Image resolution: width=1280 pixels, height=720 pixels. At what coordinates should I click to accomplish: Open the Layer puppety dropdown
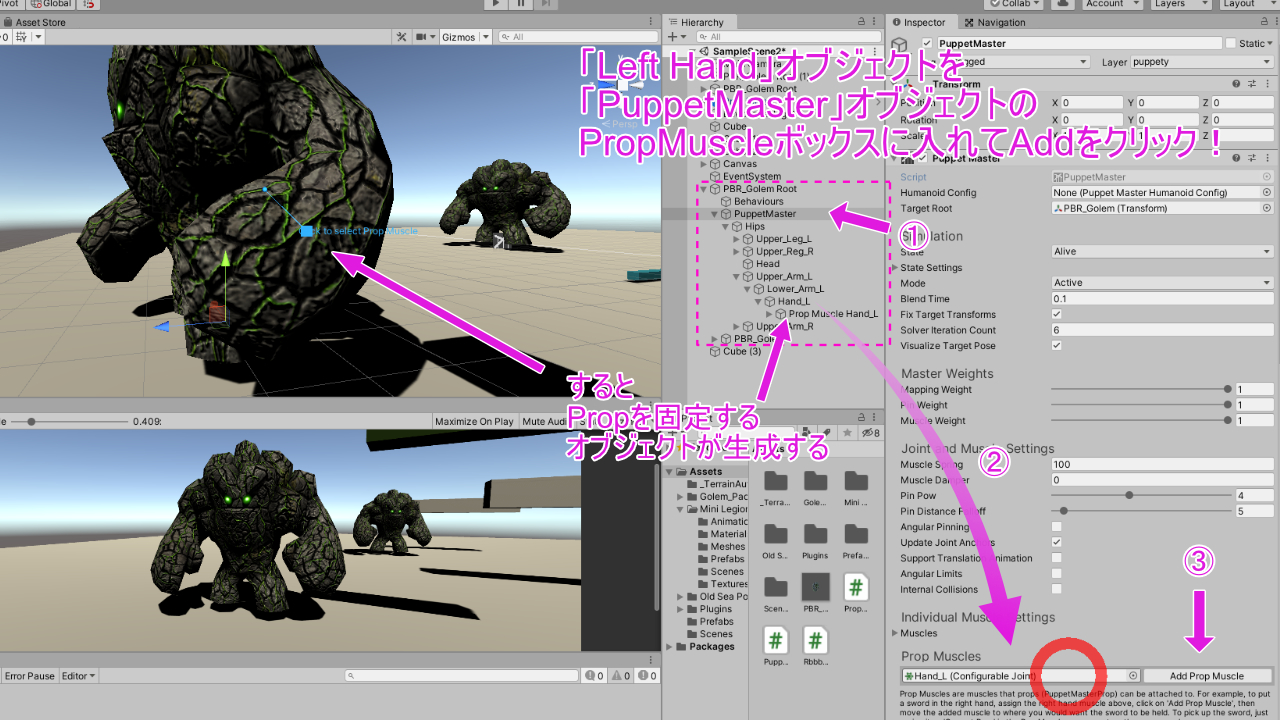pos(1202,62)
